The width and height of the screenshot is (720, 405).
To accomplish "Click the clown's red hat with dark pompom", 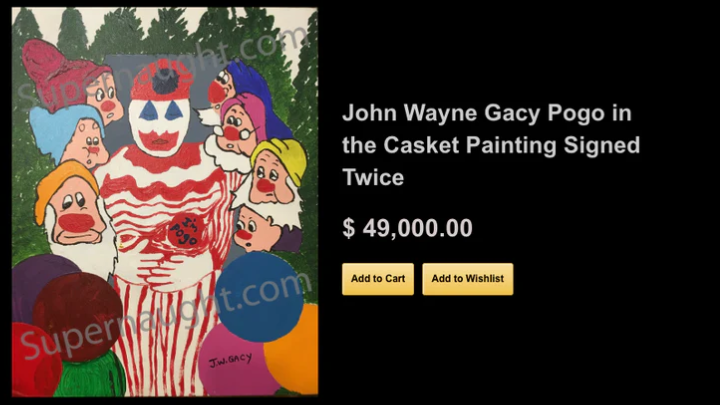I will coord(162,80).
